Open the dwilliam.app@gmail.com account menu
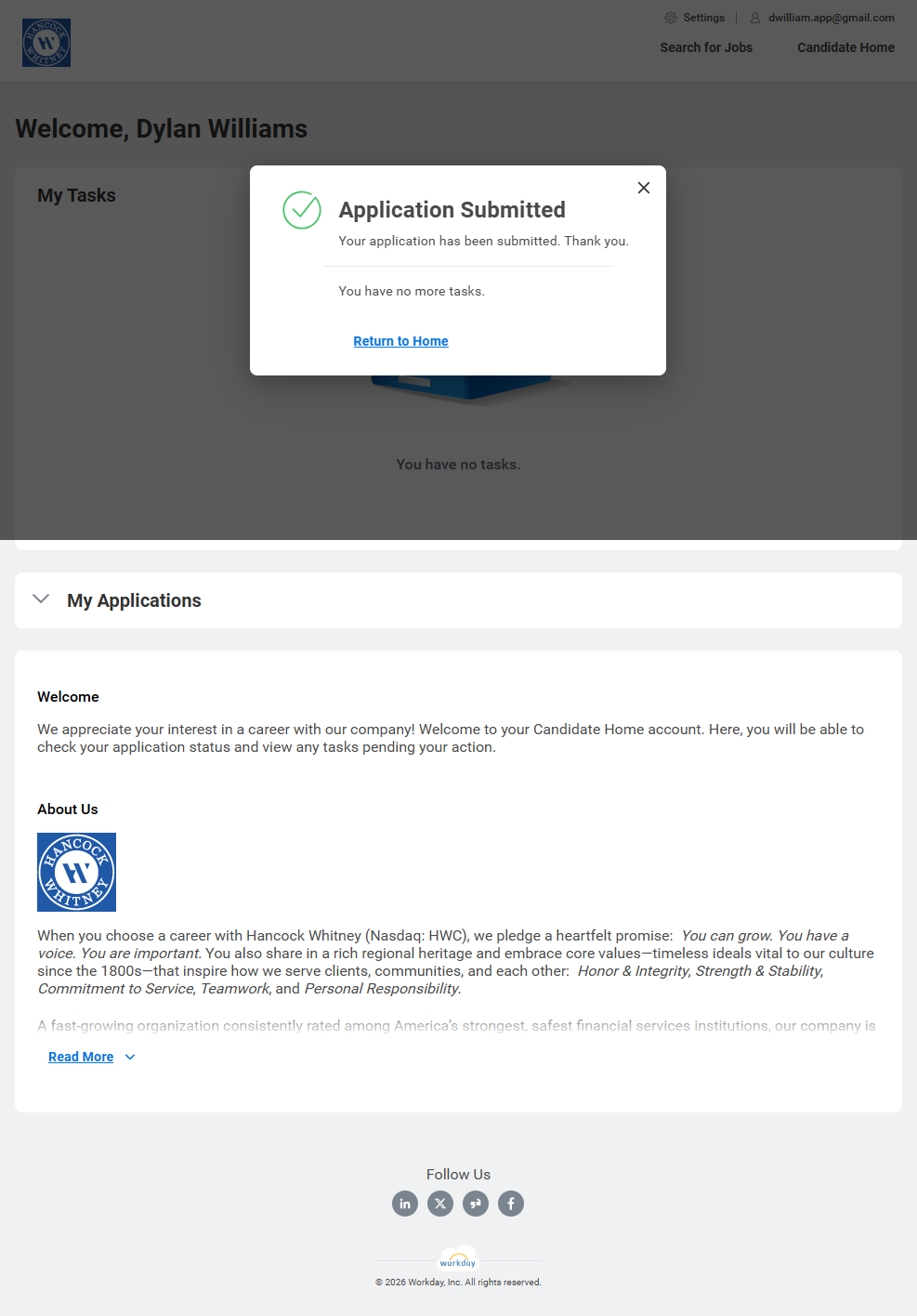This screenshot has height=1316, width=917. click(x=831, y=18)
